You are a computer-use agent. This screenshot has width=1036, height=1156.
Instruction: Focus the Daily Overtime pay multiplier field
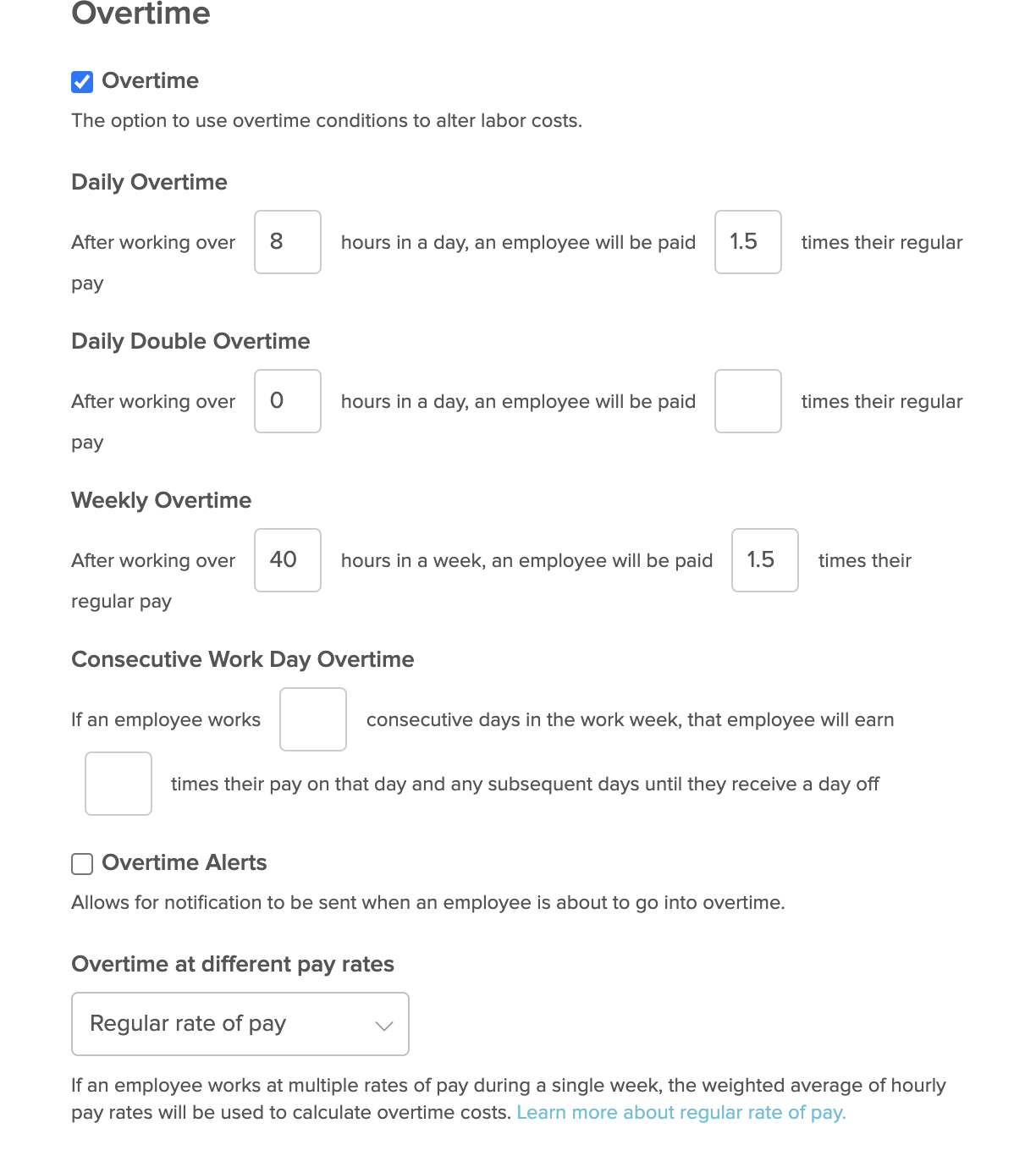click(x=748, y=242)
